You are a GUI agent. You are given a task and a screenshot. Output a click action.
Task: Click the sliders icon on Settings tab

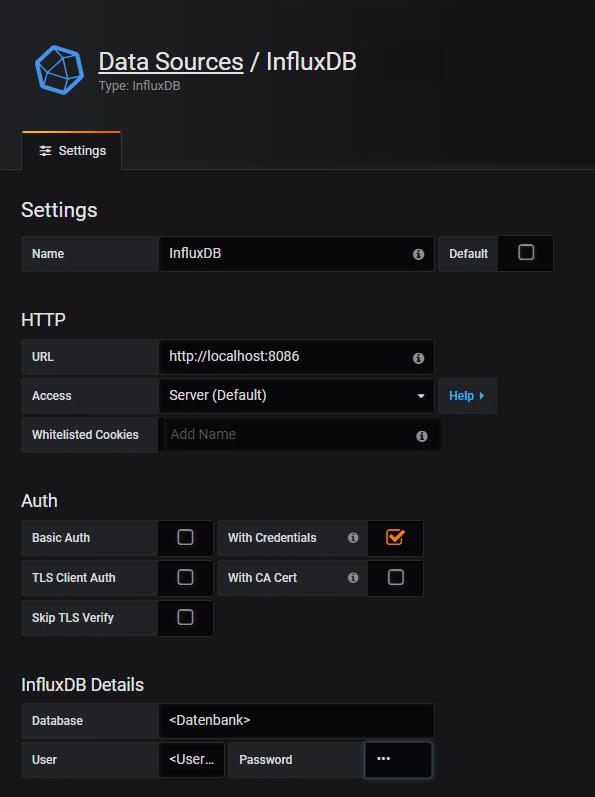45,151
